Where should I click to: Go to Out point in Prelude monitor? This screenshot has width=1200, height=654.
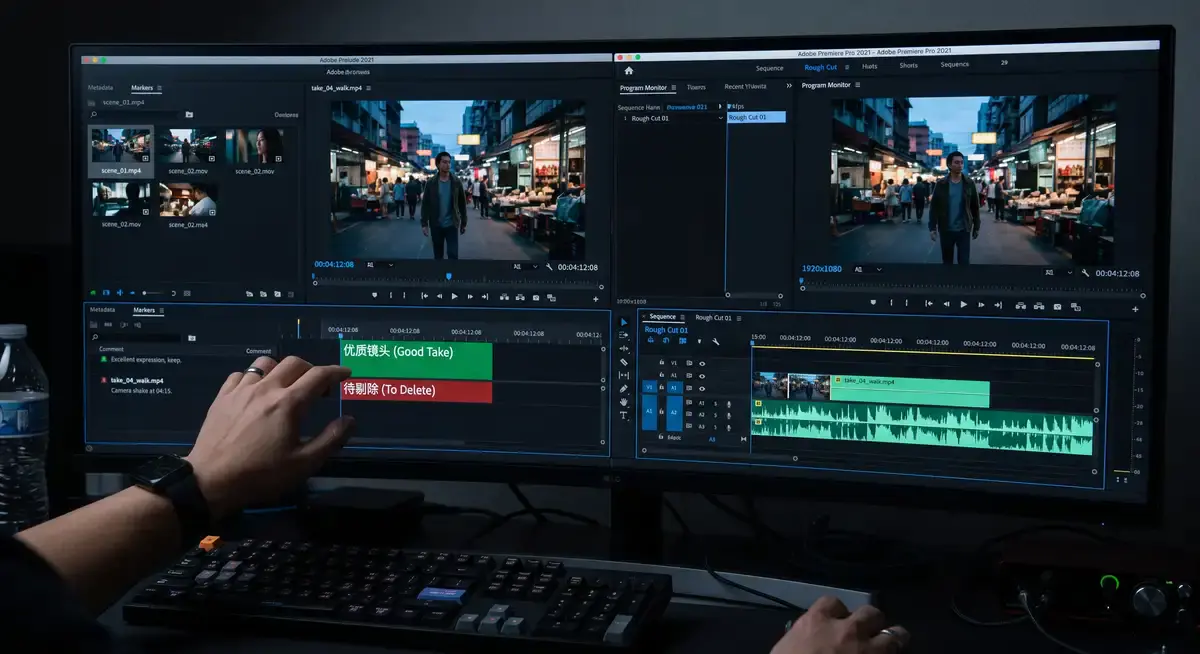(x=485, y=296)
